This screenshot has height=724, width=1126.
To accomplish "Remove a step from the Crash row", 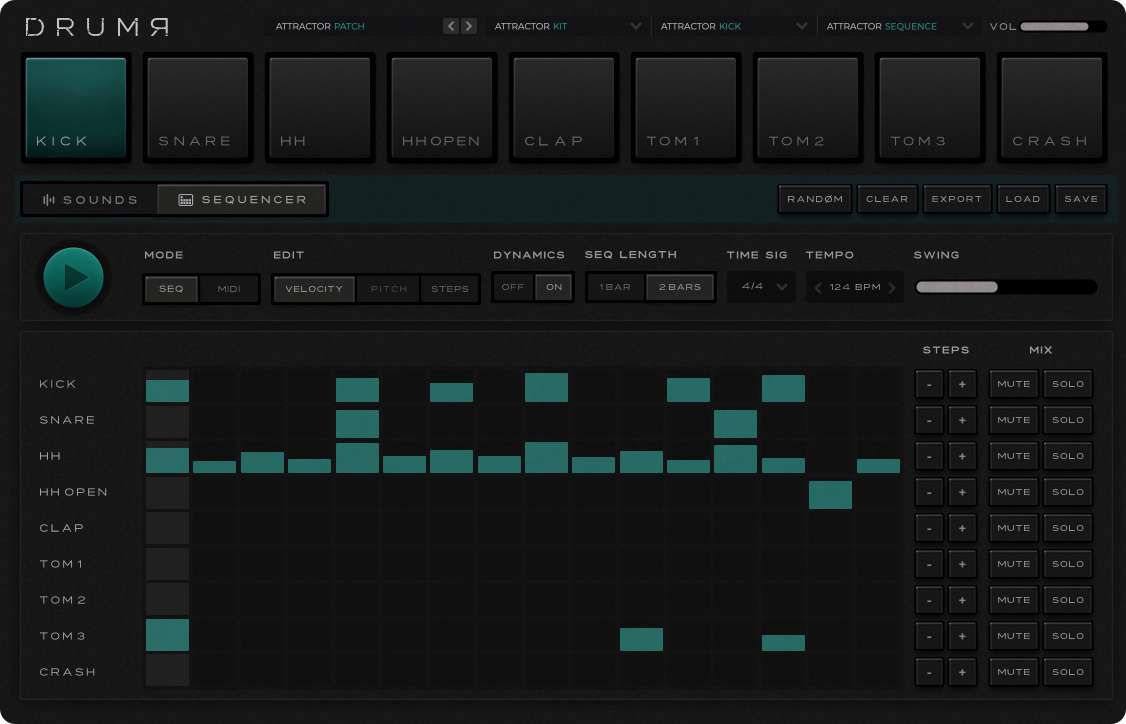I will 929,672.
